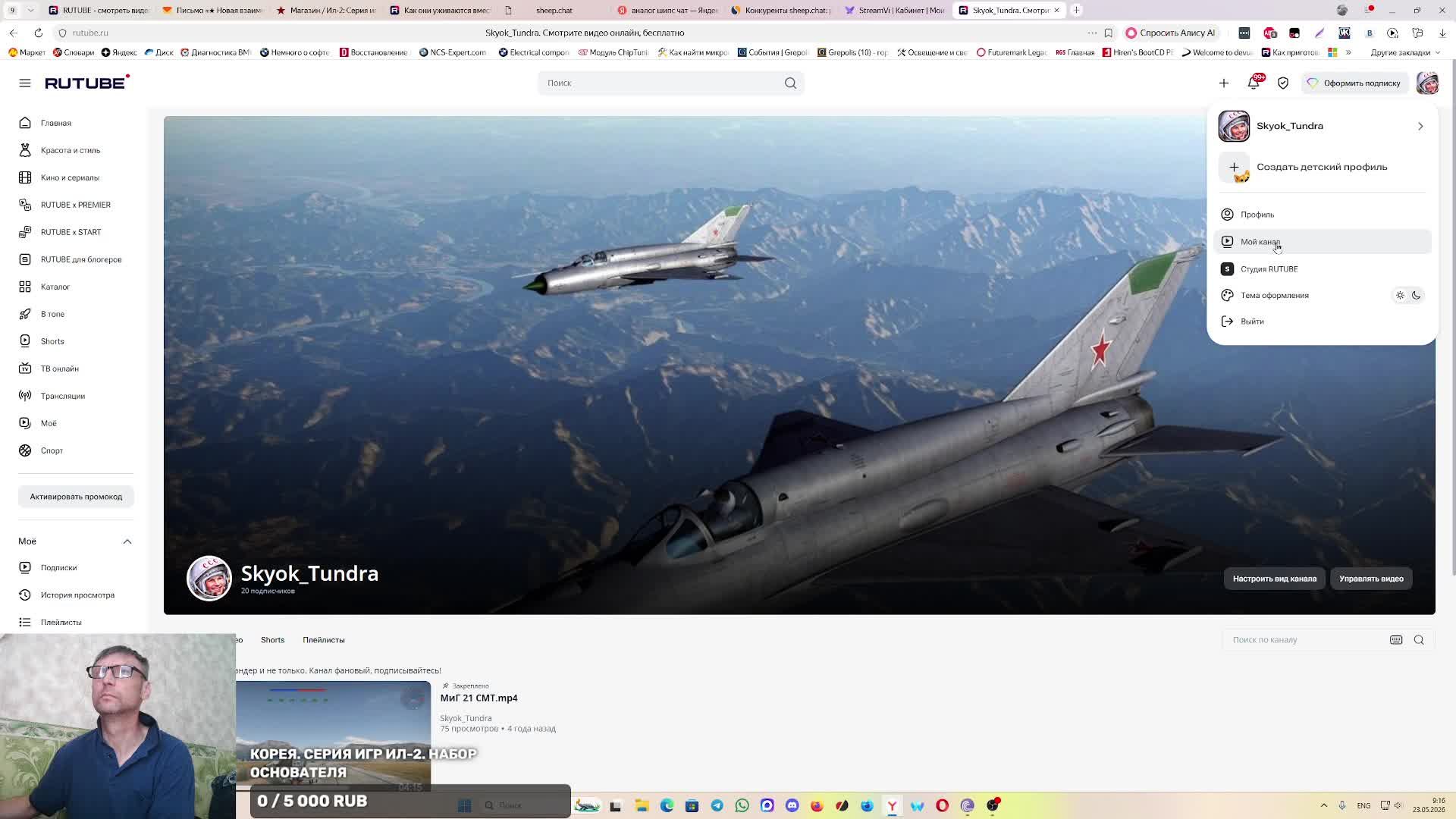Click the channel search magnifier icon

(1419, 640)
